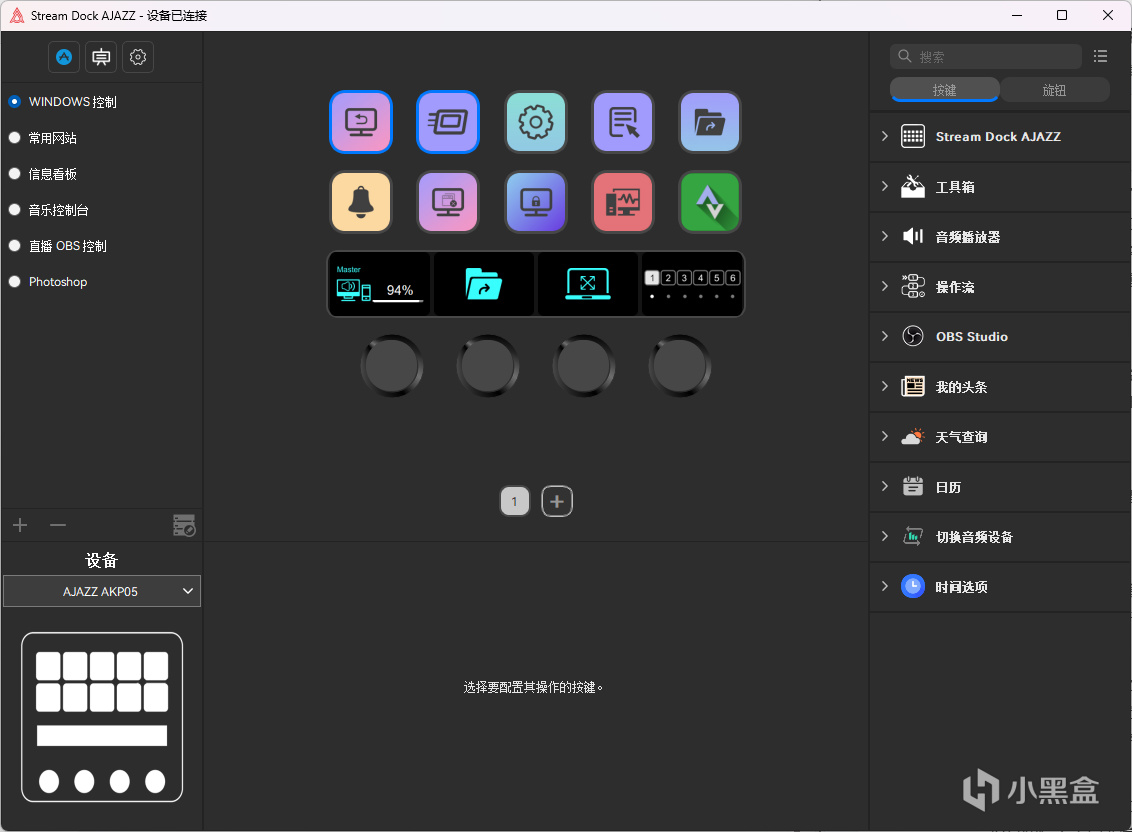
Task: Select the Master volume 94% touch-strip key
Action: (380, 284)
